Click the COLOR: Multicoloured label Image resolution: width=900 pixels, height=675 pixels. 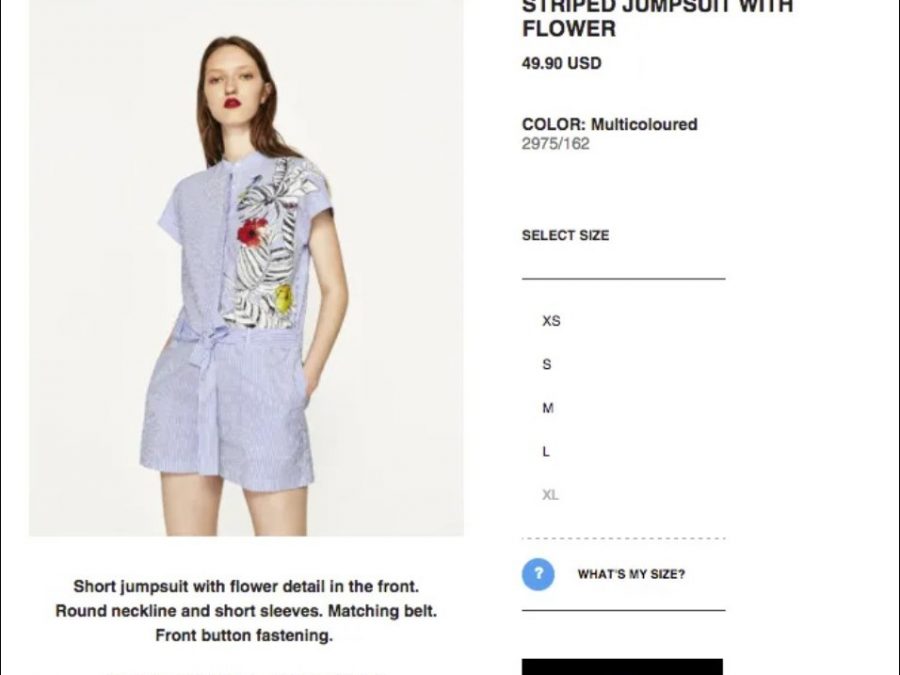610,125
